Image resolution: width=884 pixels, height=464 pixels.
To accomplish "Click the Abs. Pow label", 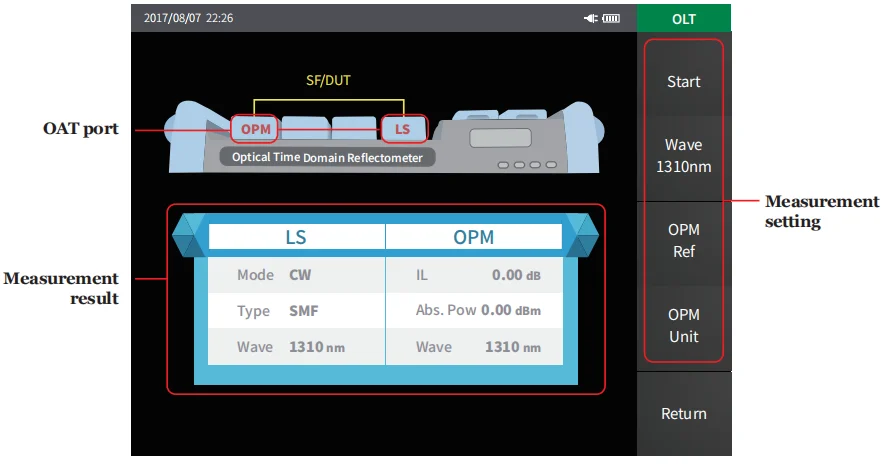I will click(446, 310).
